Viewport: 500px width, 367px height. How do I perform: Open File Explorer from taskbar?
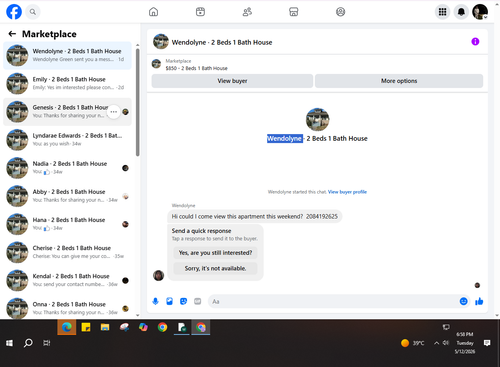pos(105,327)
